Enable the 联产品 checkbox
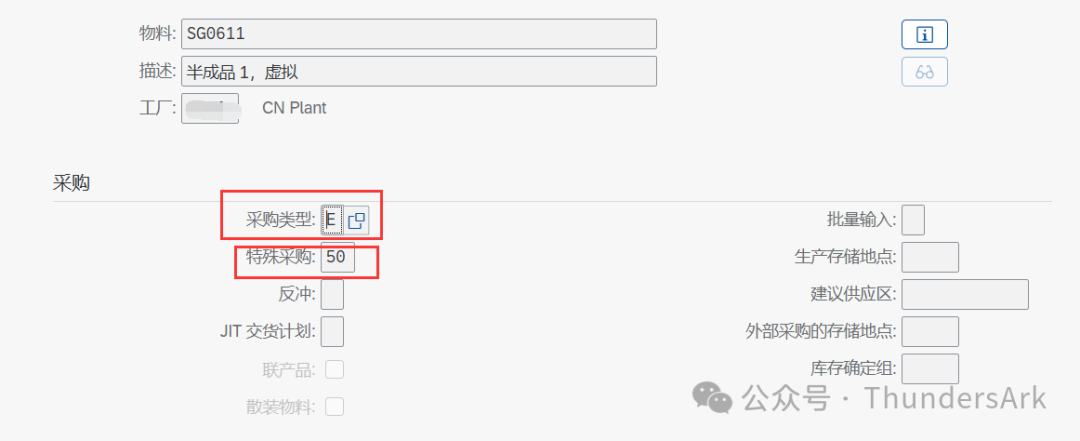Screen dimensions: 1080x441 [334, 370]
